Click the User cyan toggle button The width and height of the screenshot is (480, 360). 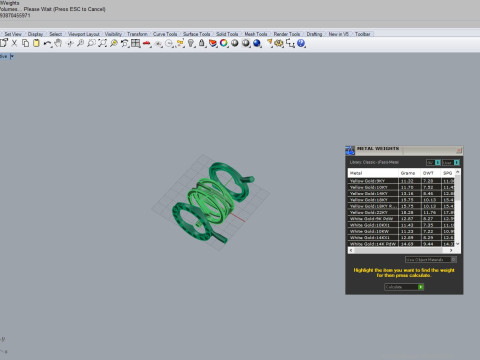click(x=456, y=162)
